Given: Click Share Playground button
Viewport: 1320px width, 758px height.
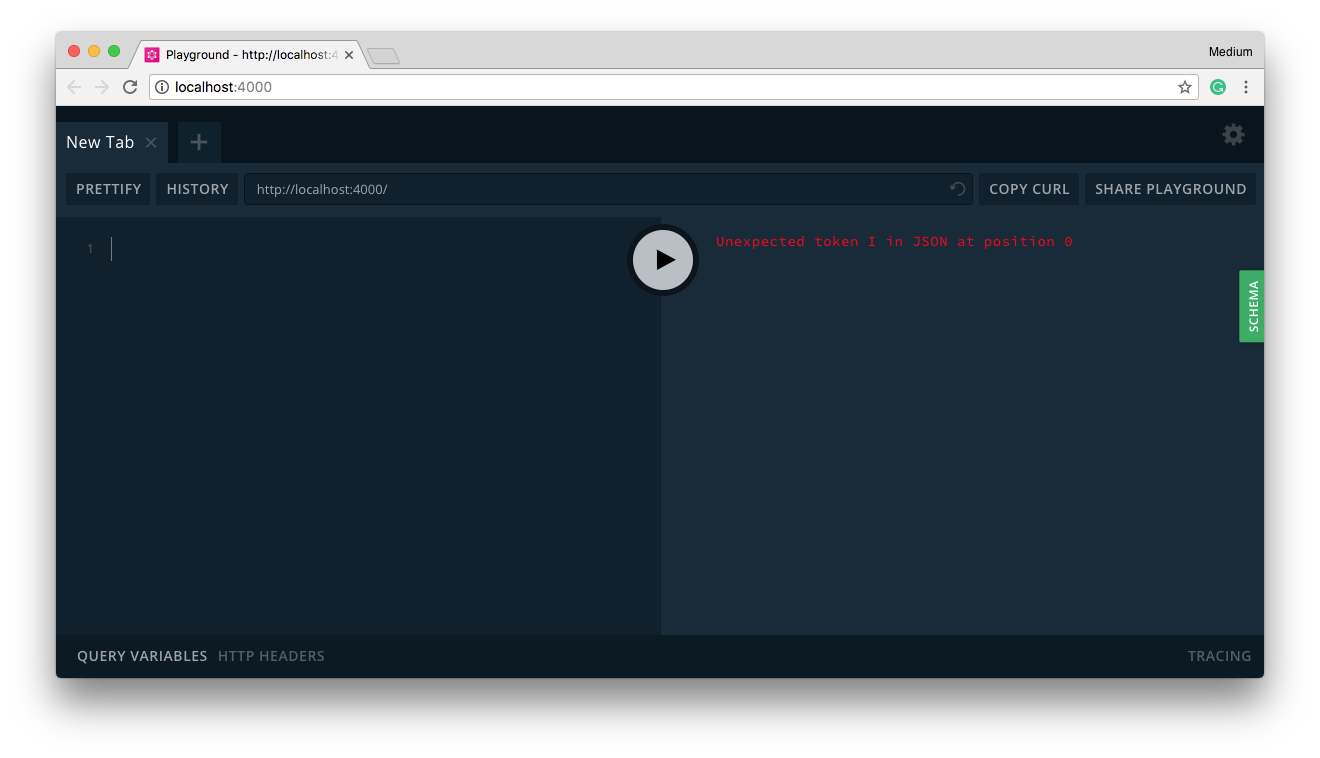Looking at the screenshot, I should click(x=1170, y=189).
